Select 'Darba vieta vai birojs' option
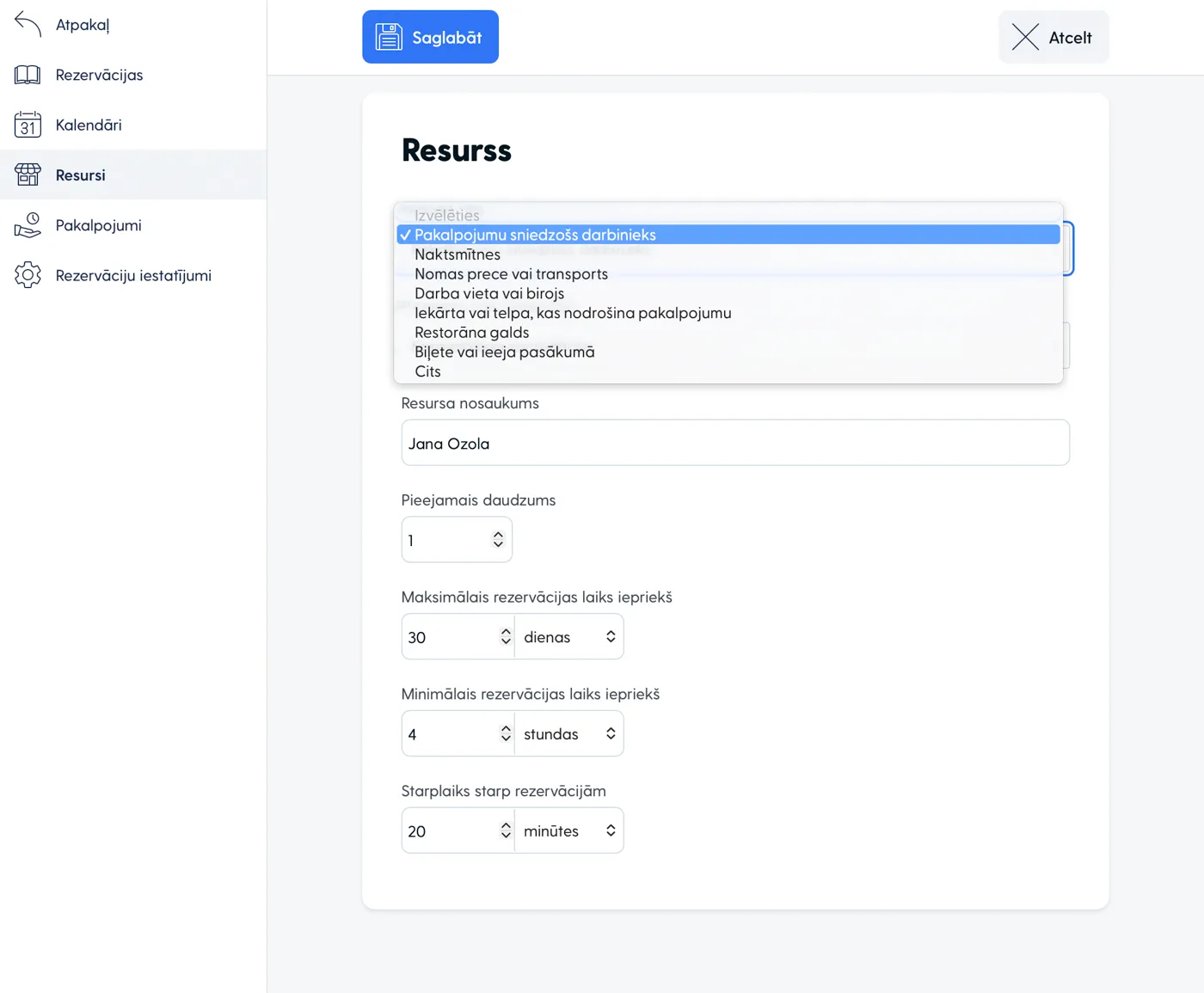This screenshot has height=993, width=1204. (489, 294)
